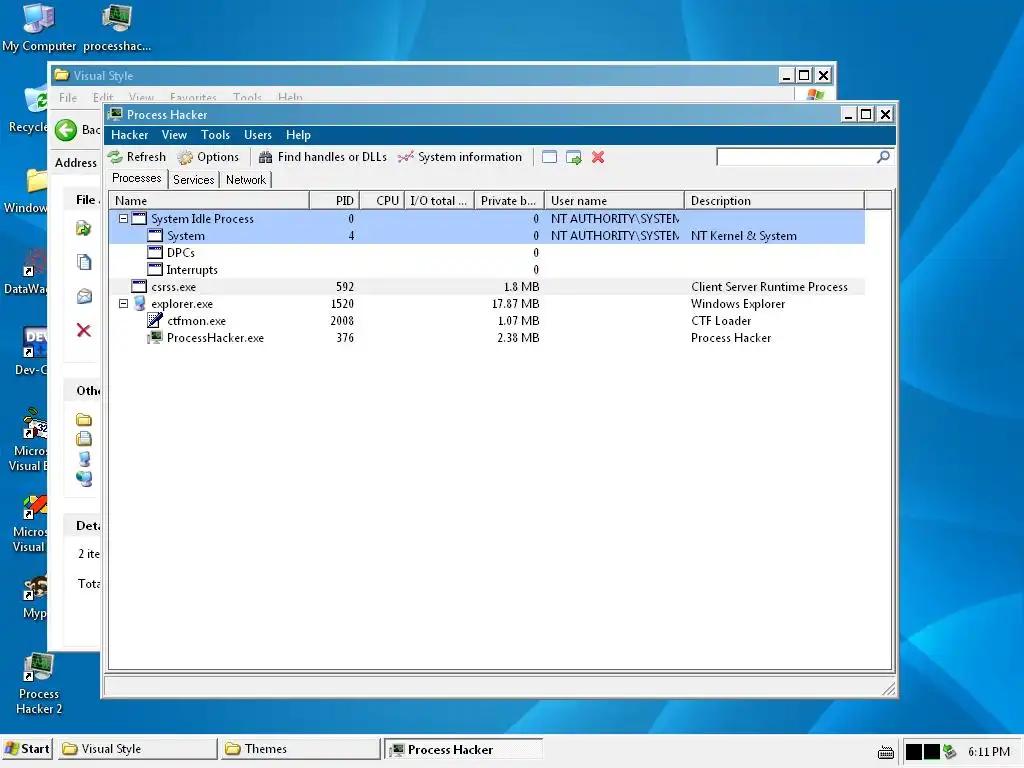
Task: Click the copy file icon in Visual Style sidebar
Action: 84,263
